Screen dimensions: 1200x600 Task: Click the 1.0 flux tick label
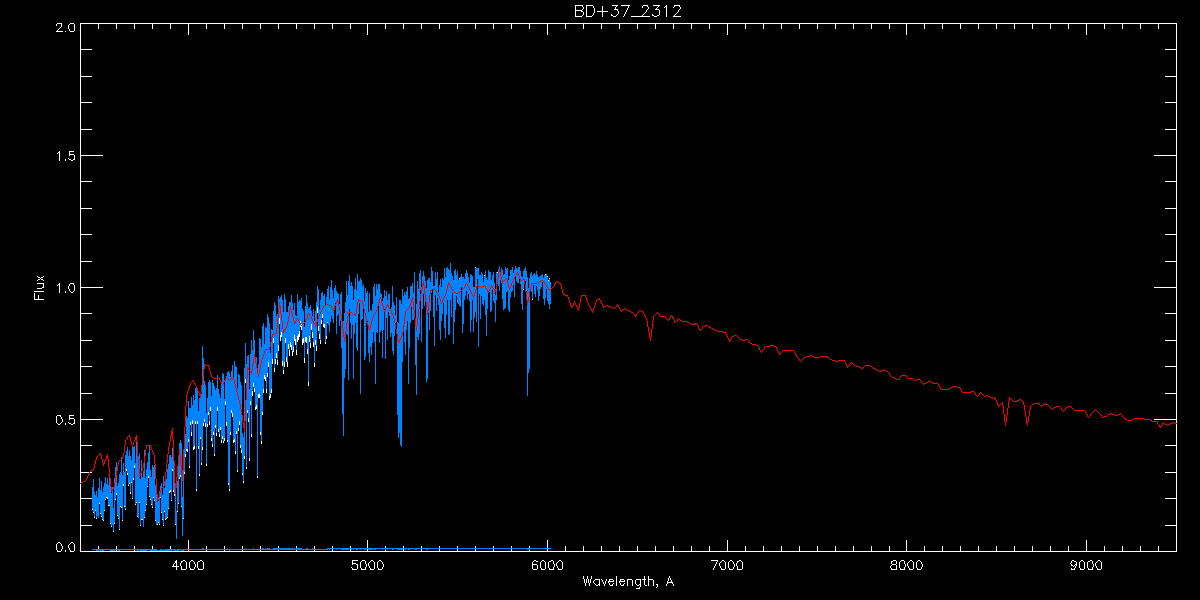(x=65, y=288)
